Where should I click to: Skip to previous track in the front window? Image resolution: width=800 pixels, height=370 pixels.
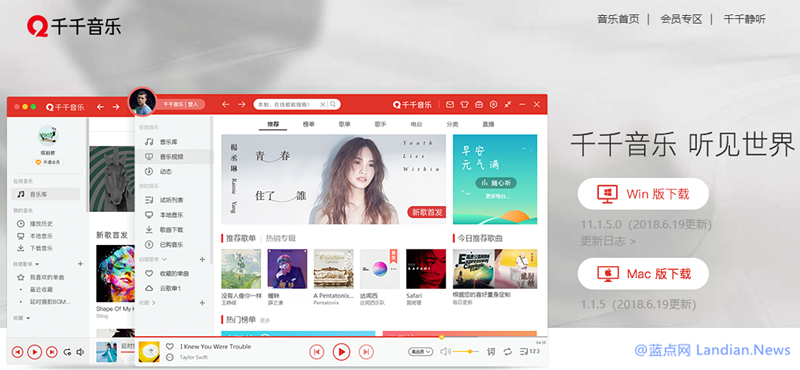pos(316,352)
